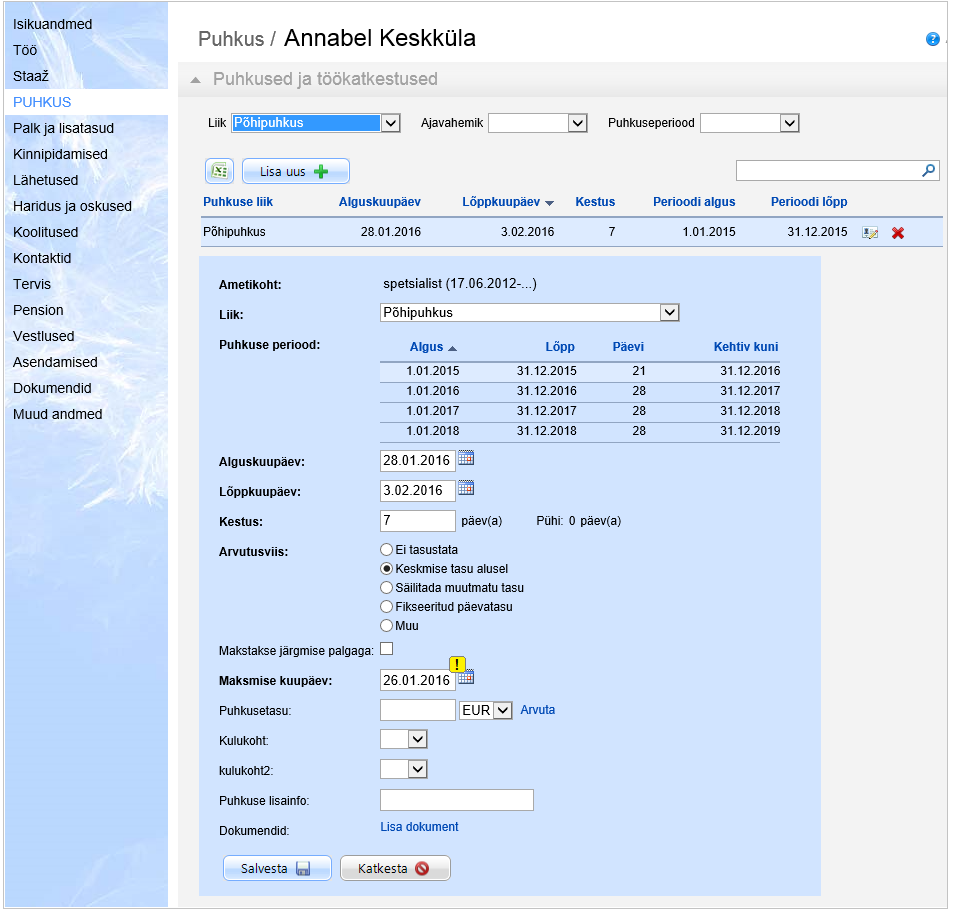Open calendar picker for Lõppkuupäev
Screen dimensions: 960x916
click(466, 489)
